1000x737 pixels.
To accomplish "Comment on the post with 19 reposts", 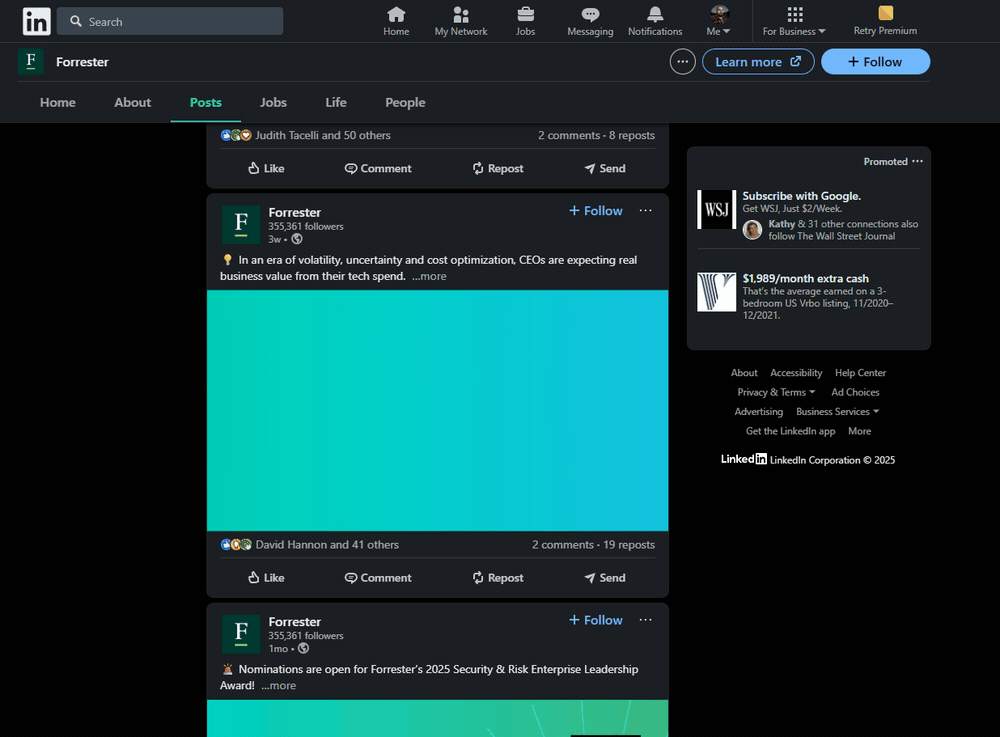I will [x=378, y=578].
